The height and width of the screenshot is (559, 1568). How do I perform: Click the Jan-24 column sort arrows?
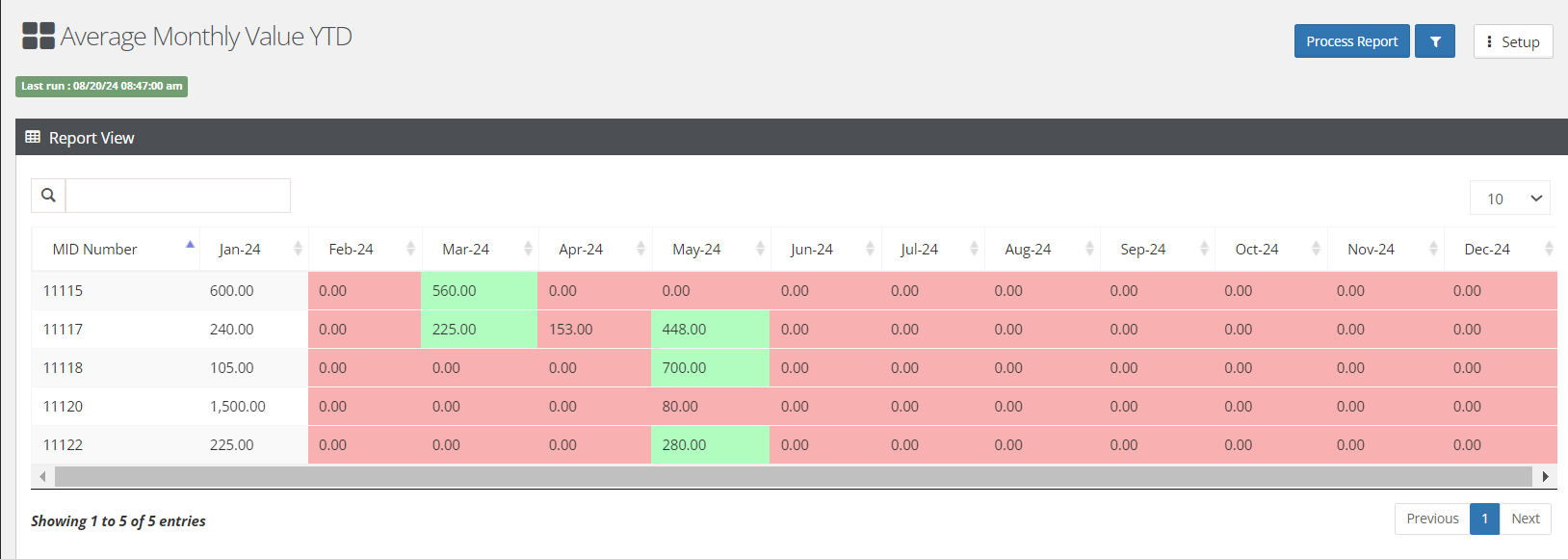pos(298,249)
